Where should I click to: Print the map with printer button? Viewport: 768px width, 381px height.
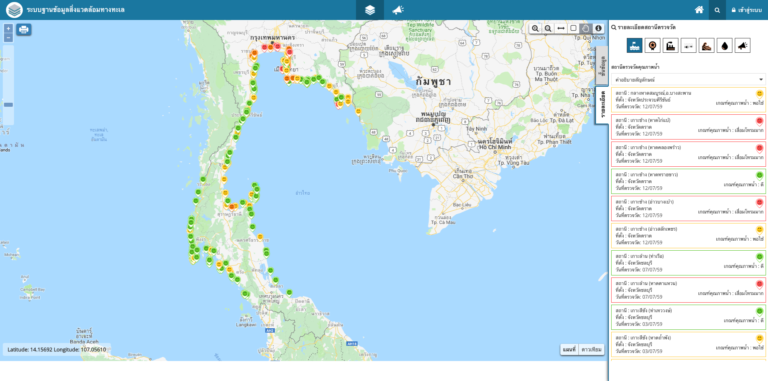(x=24, y=29)
